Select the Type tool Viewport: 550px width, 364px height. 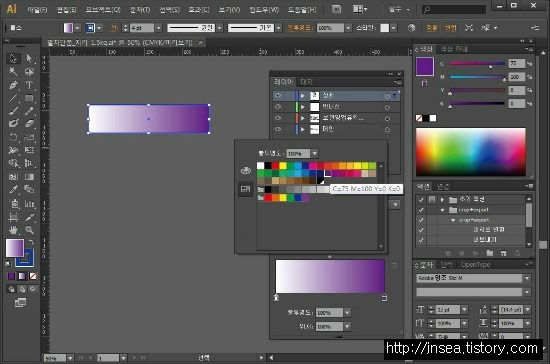pyautogui.click(x=29, y=85)
